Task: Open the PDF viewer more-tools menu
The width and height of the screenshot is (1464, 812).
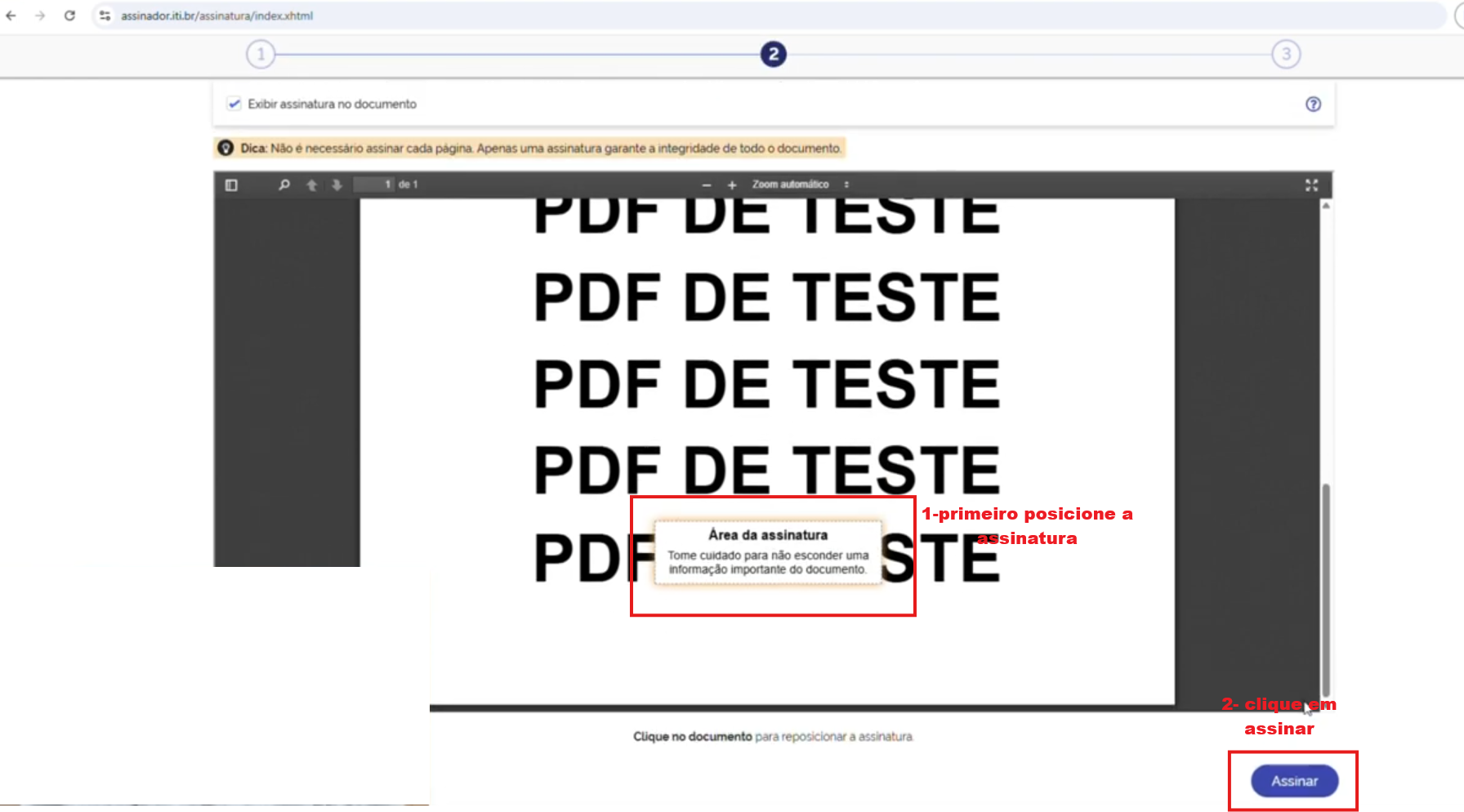Action: click(x=847, y=185)
